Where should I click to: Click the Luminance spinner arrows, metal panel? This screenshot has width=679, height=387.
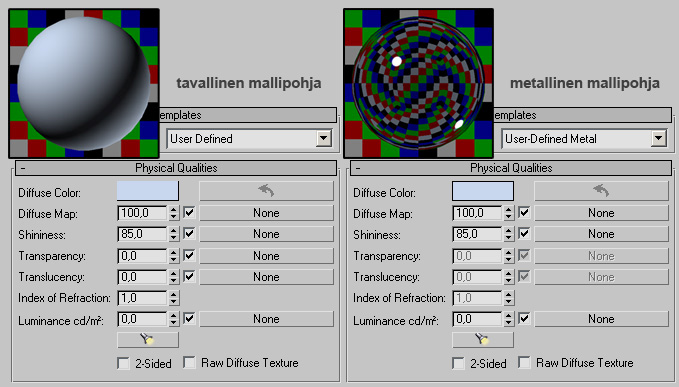pyautogui.click(x=509, y=319)
